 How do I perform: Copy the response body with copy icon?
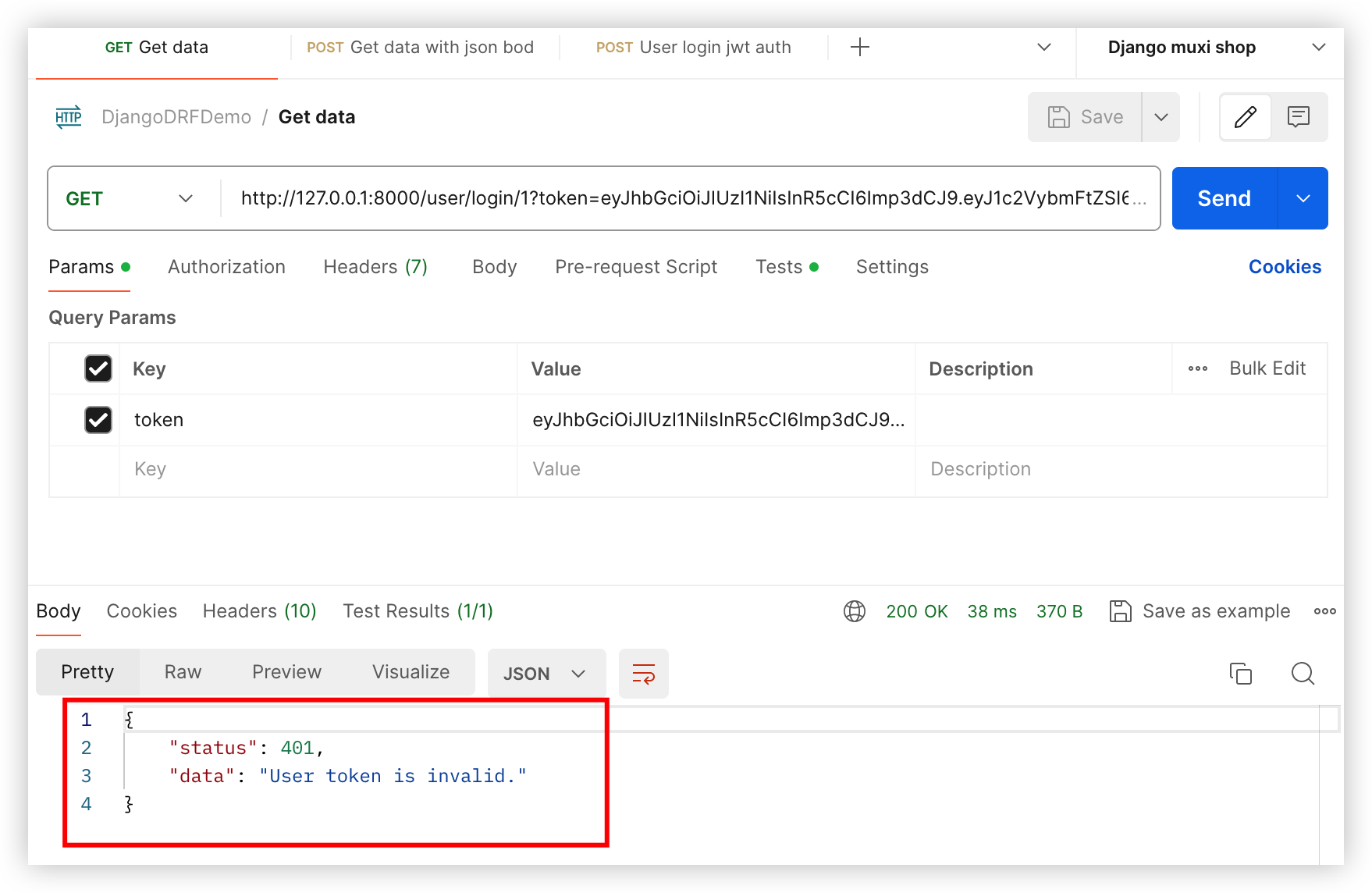(x=1240, y=674)
